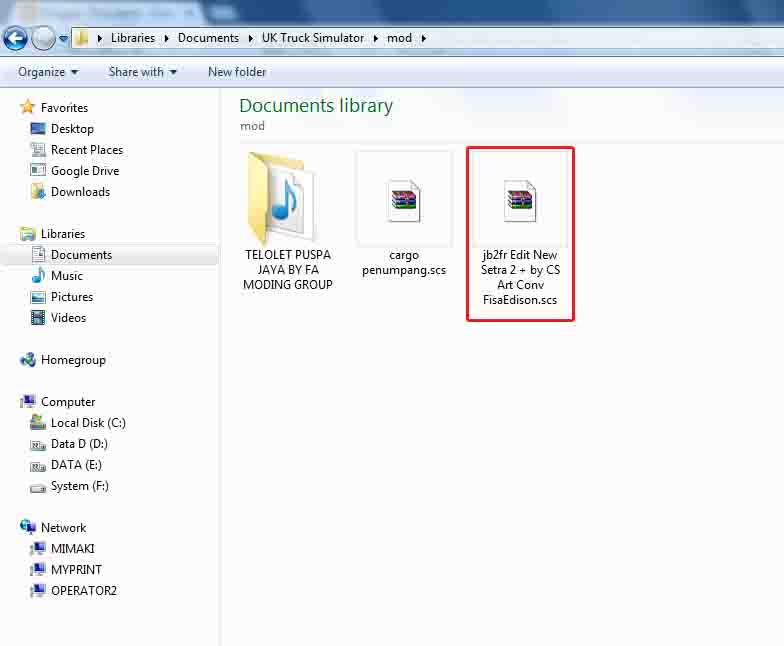Go back with the Back arrow button
This screenshot has width=784, height=646.
tap(15, 38)
